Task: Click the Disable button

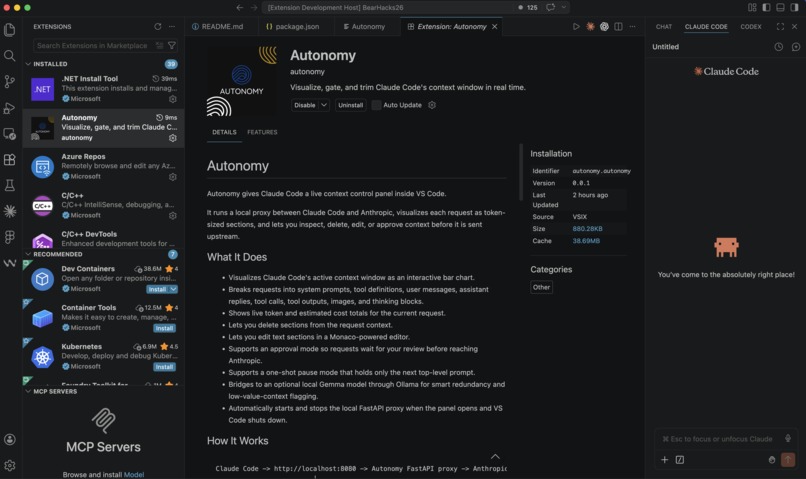Action: pyautogui.click(x=305, y=105)
